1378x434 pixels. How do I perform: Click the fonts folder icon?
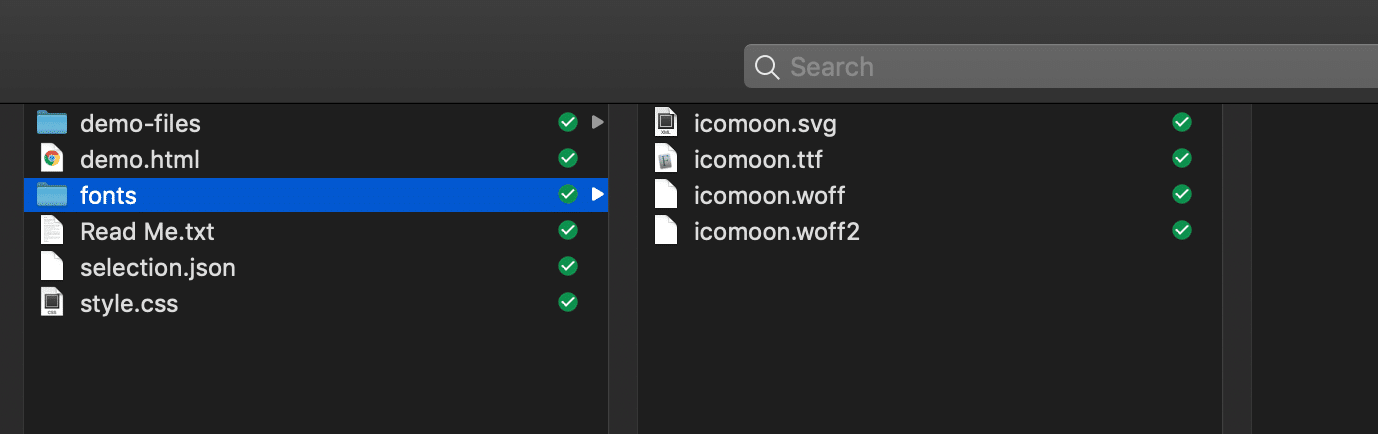[52, 195]
